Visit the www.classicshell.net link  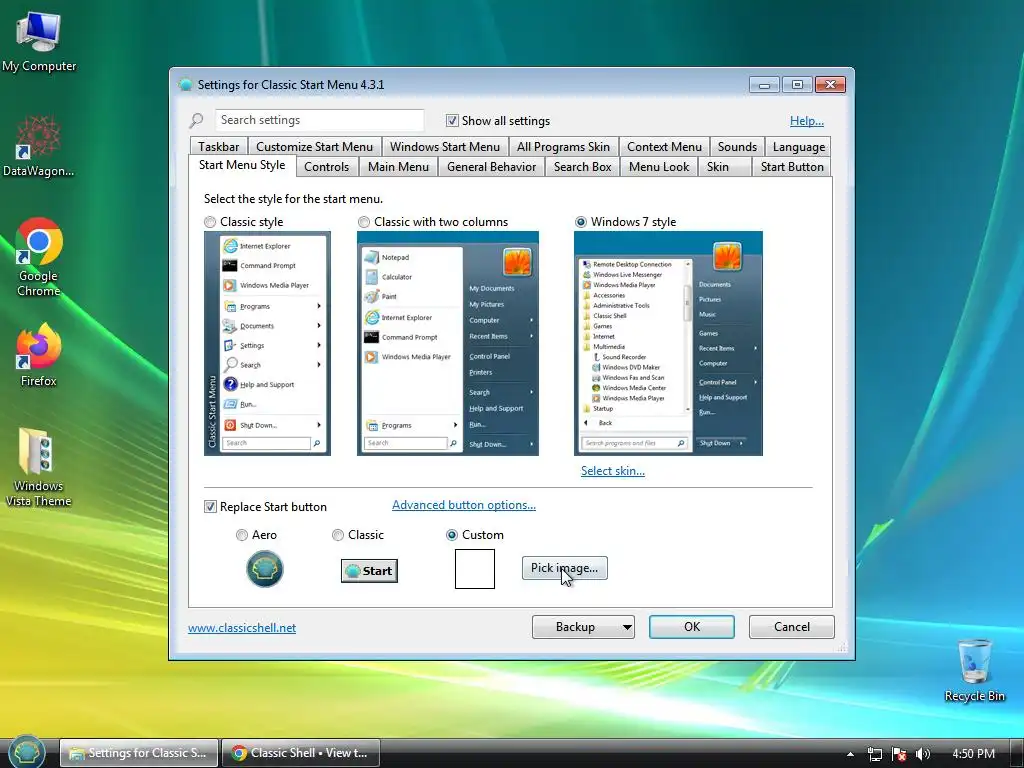[x=242, y=628]
